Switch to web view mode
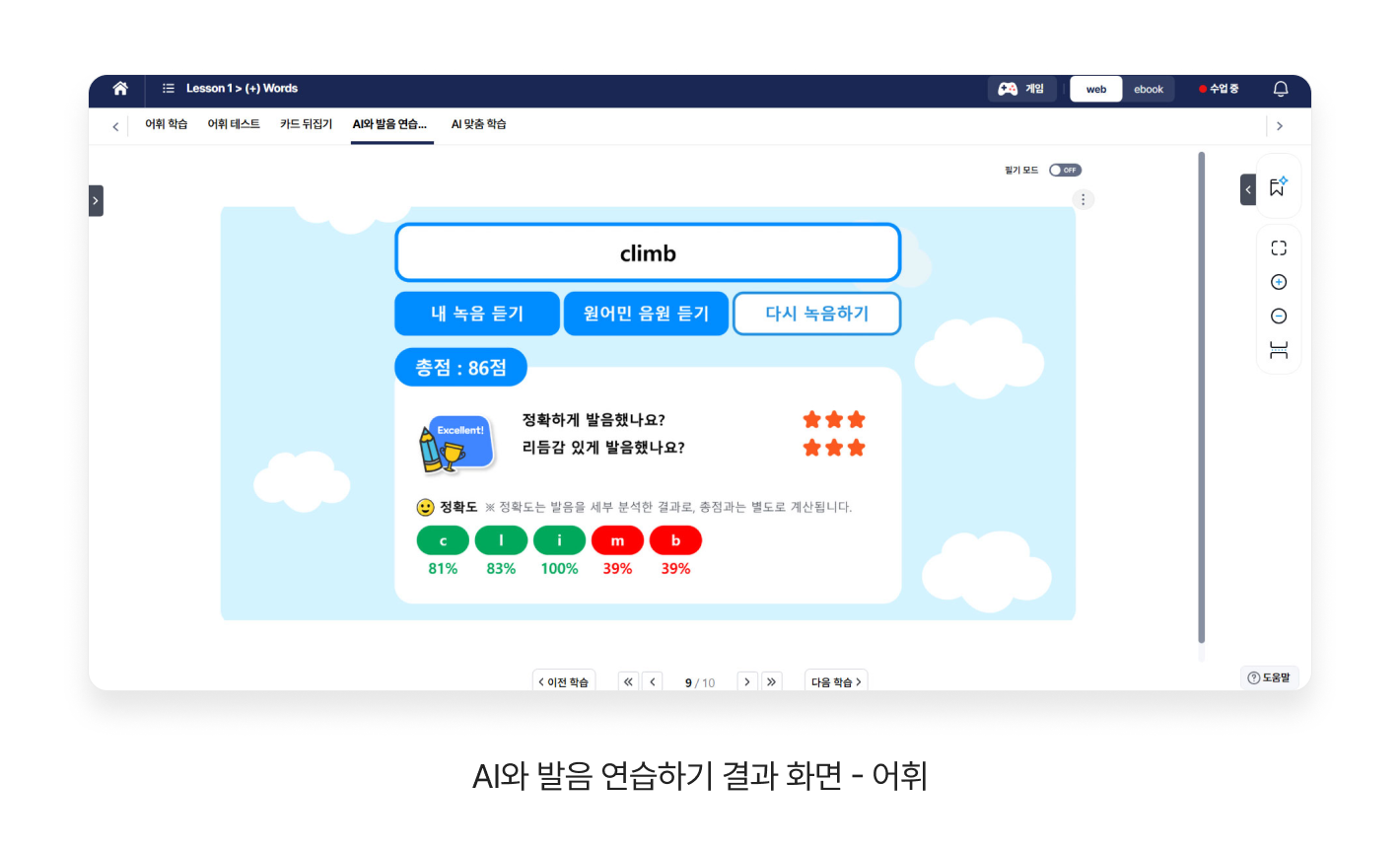The height and width of the screenshot is (851, 1400). 1096,90
